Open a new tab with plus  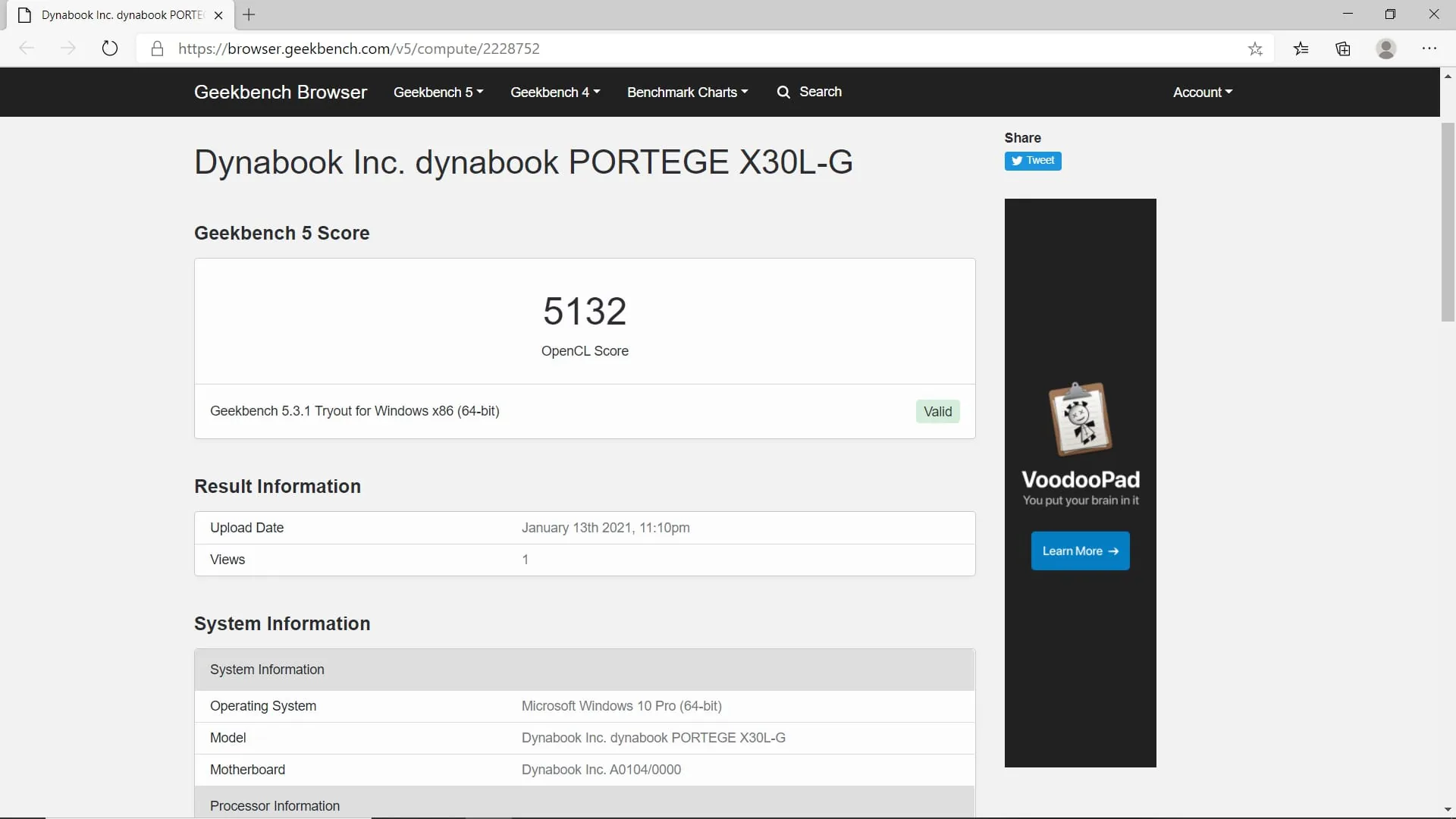pos(249,14)
